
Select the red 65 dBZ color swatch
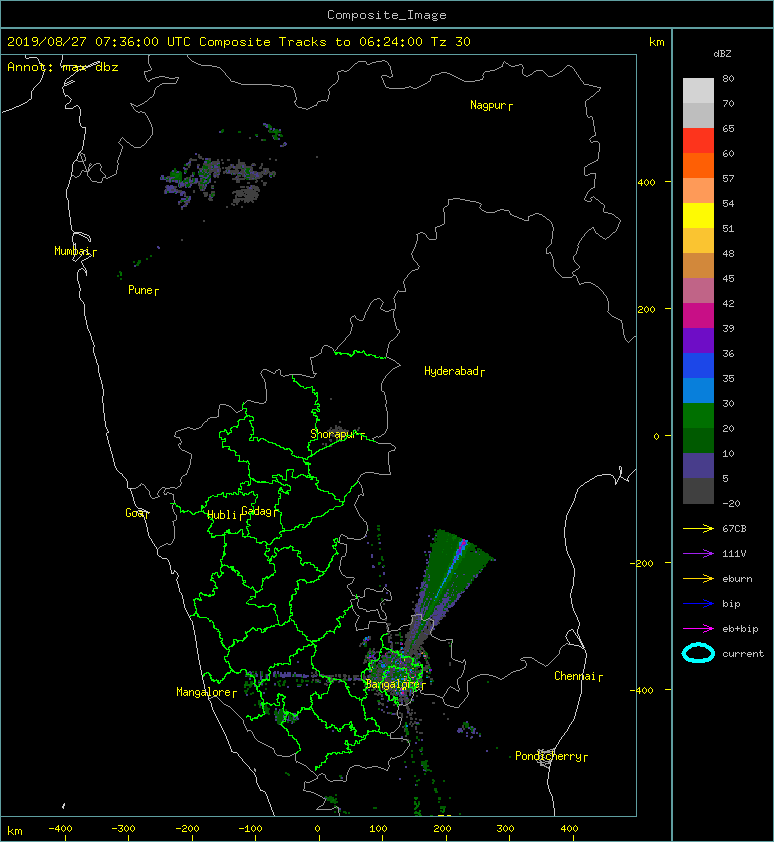(x=698, y=140)
